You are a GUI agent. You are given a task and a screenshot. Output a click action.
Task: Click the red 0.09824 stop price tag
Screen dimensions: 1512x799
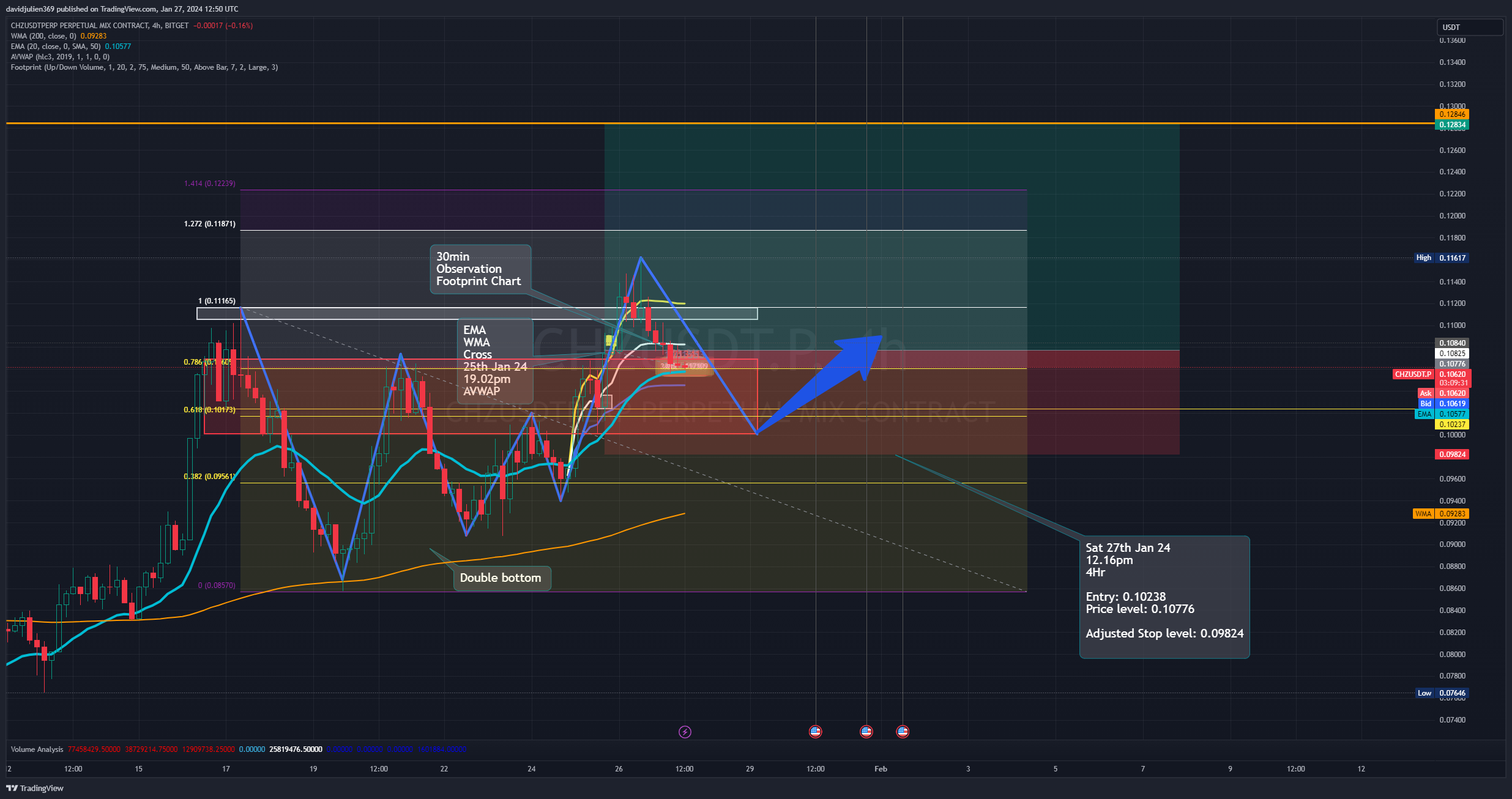1451,455
